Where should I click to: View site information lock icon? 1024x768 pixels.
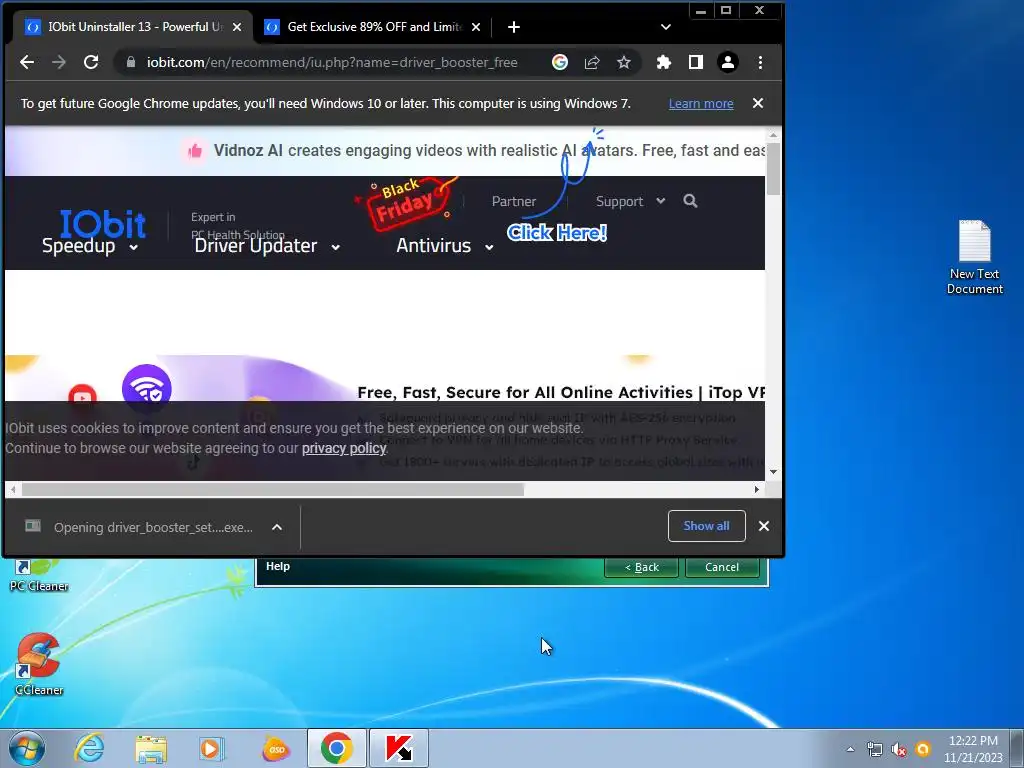coord(131,62)
